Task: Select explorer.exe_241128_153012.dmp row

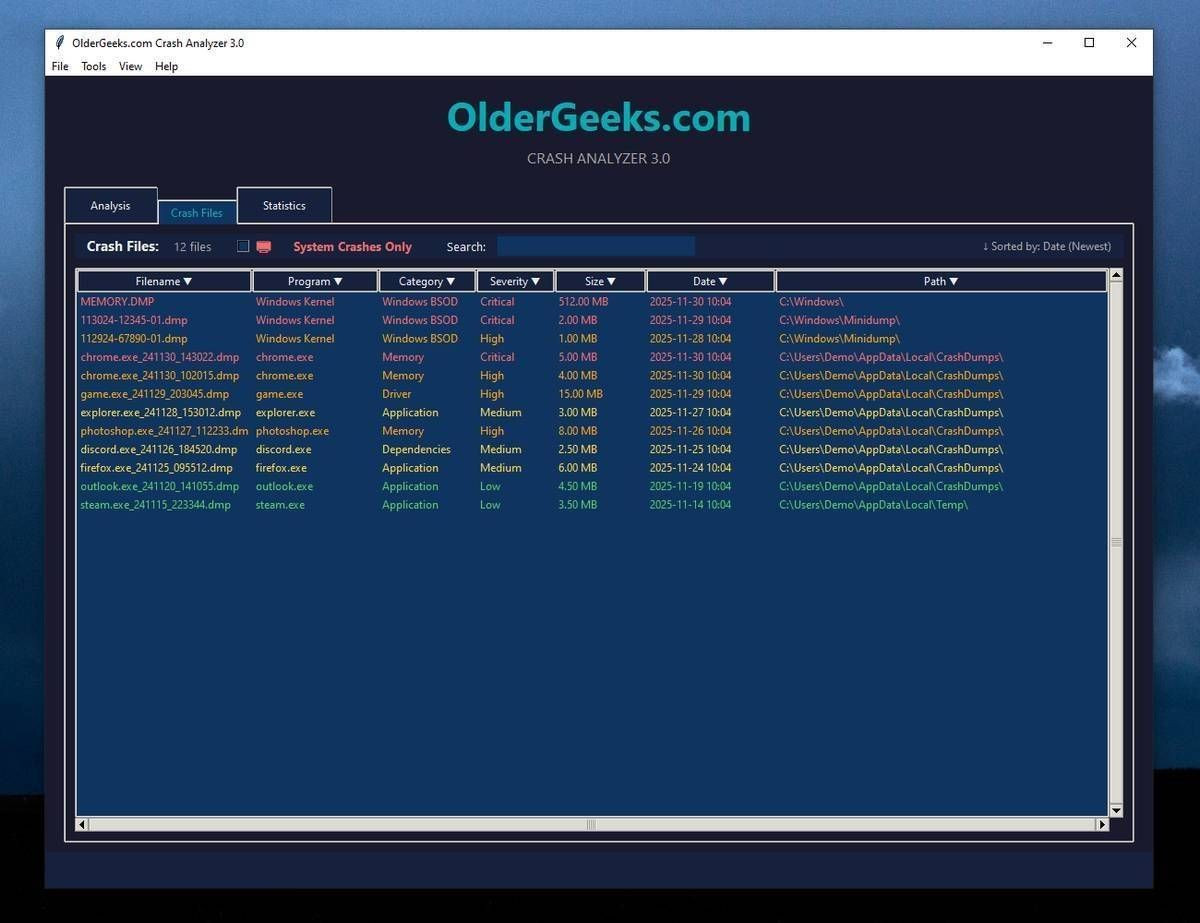Action: point(592,412)
